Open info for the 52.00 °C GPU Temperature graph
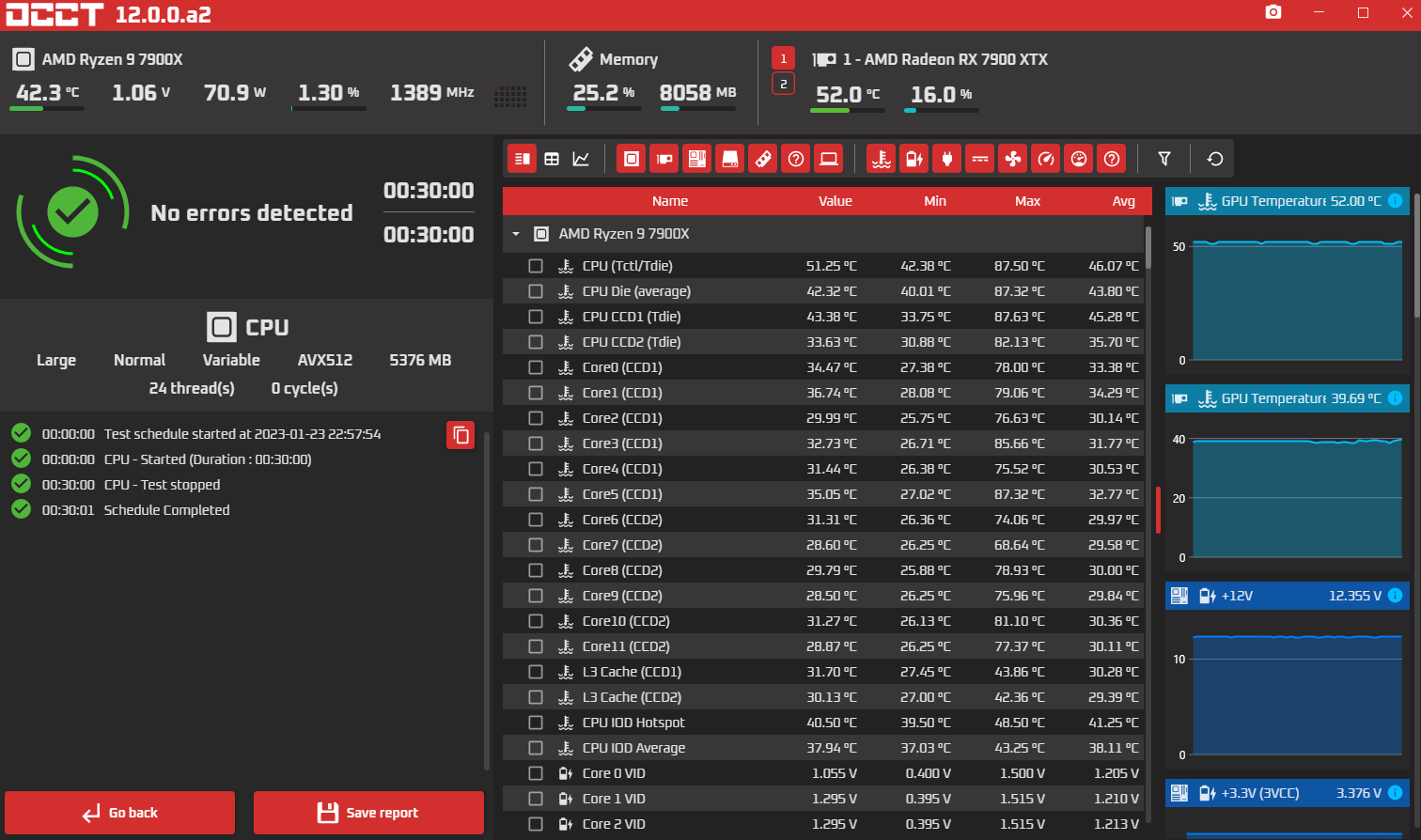 coord(1396,201)
